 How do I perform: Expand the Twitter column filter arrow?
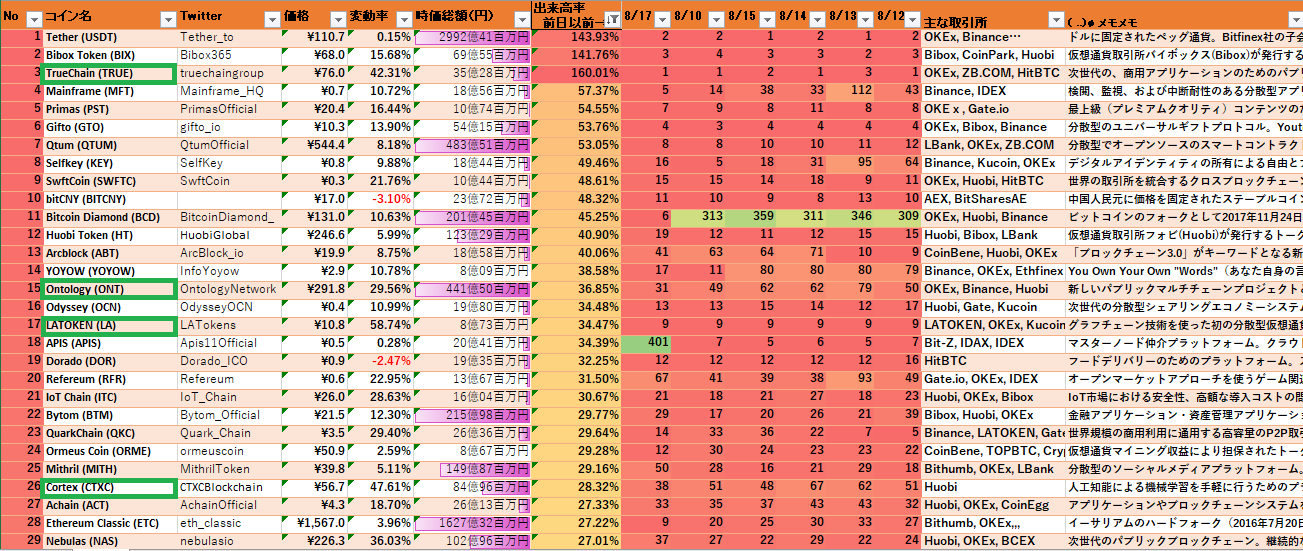pyautogui.click(x=271, y=19)
